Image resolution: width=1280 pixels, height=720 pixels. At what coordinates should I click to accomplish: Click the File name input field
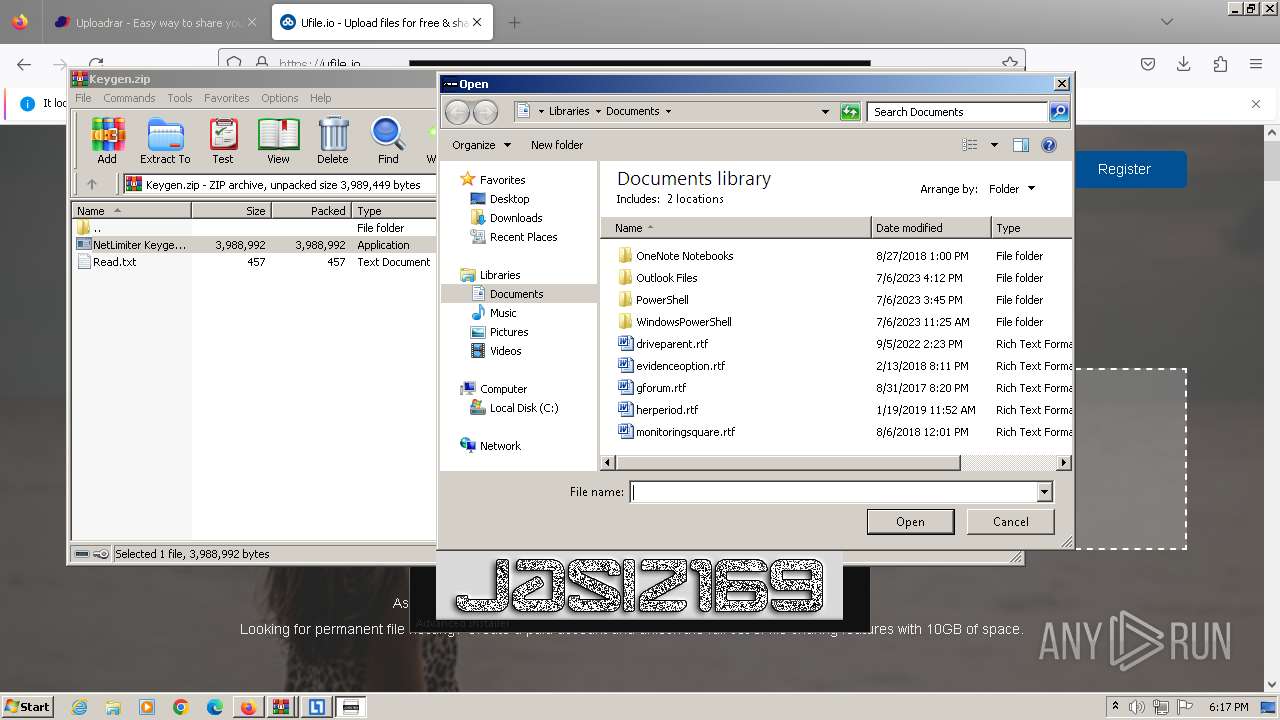click(x=835, y=492)
